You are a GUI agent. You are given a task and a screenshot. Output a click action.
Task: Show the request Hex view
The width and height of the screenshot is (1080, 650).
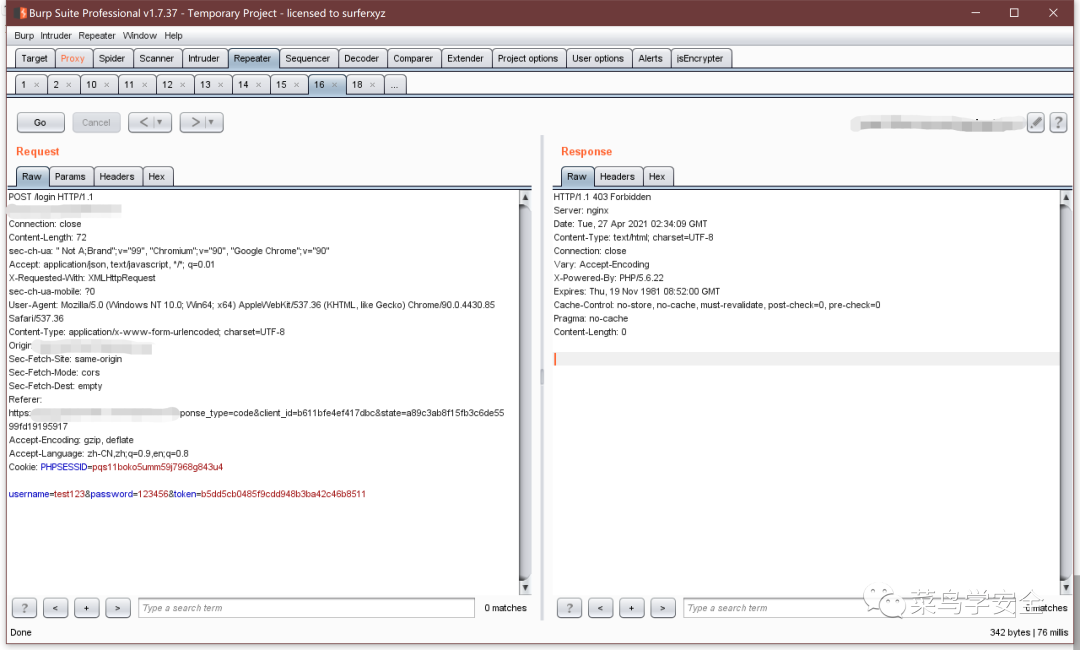[156, 177]
